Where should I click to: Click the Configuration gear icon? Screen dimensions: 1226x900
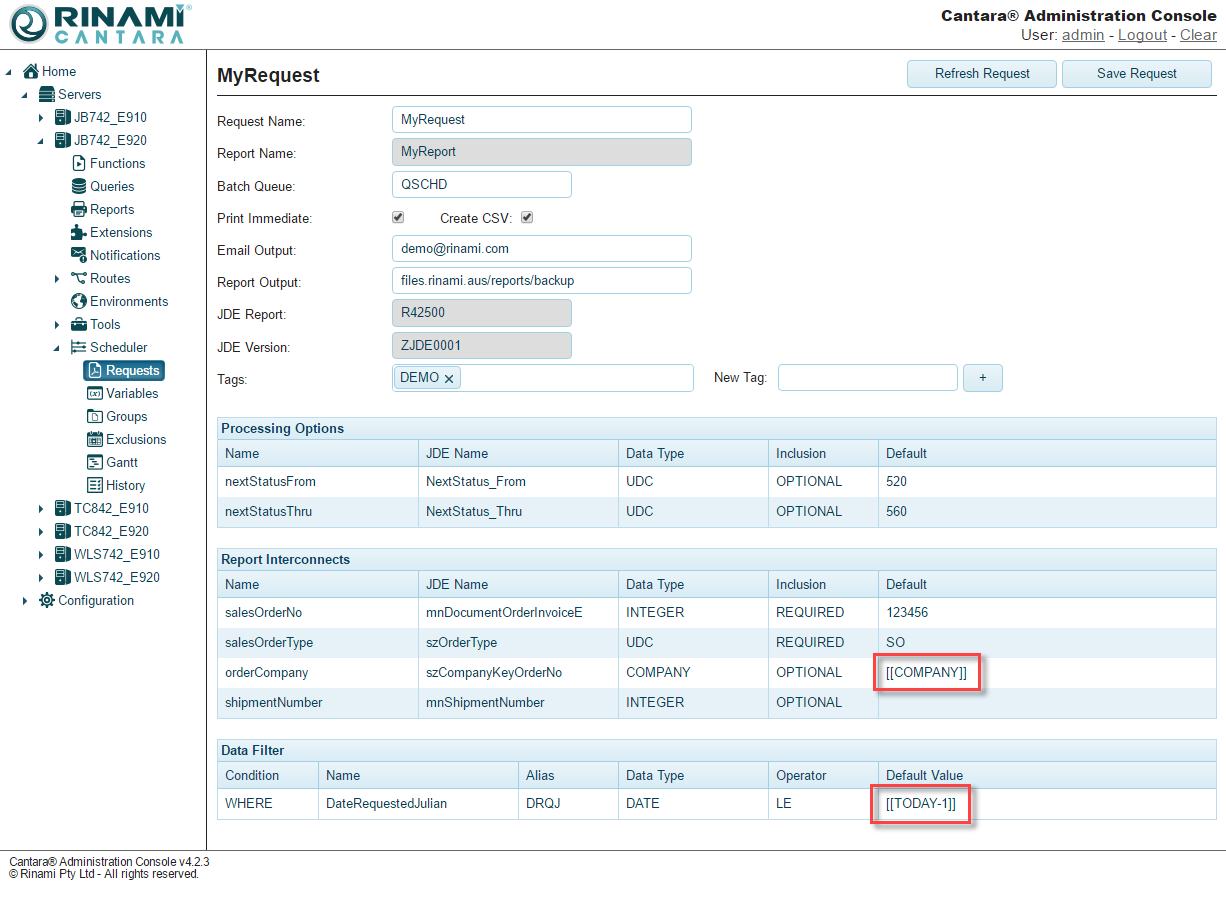(x=47, y=600)
